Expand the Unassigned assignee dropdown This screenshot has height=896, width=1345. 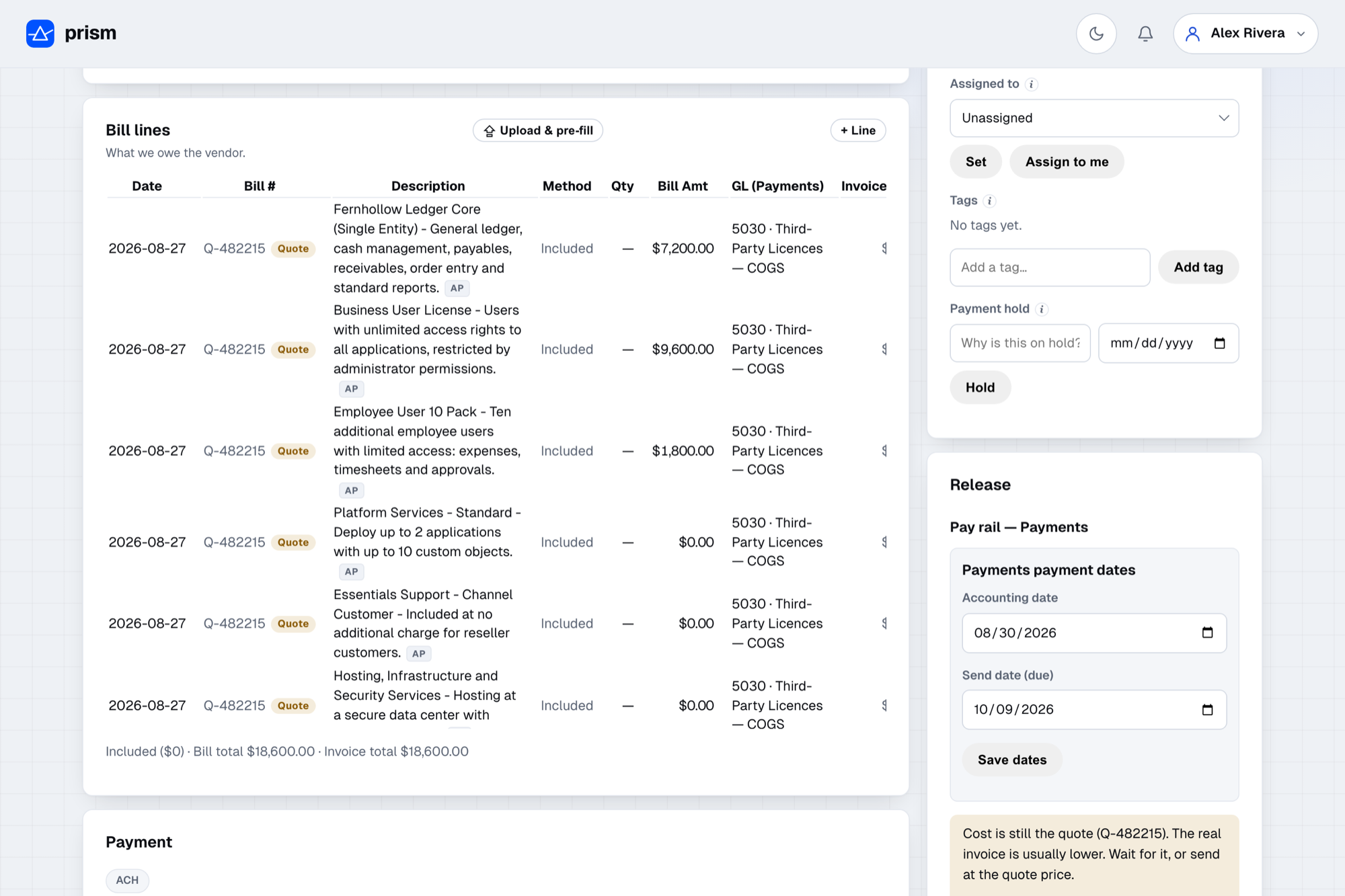(x=1094, y=118)
